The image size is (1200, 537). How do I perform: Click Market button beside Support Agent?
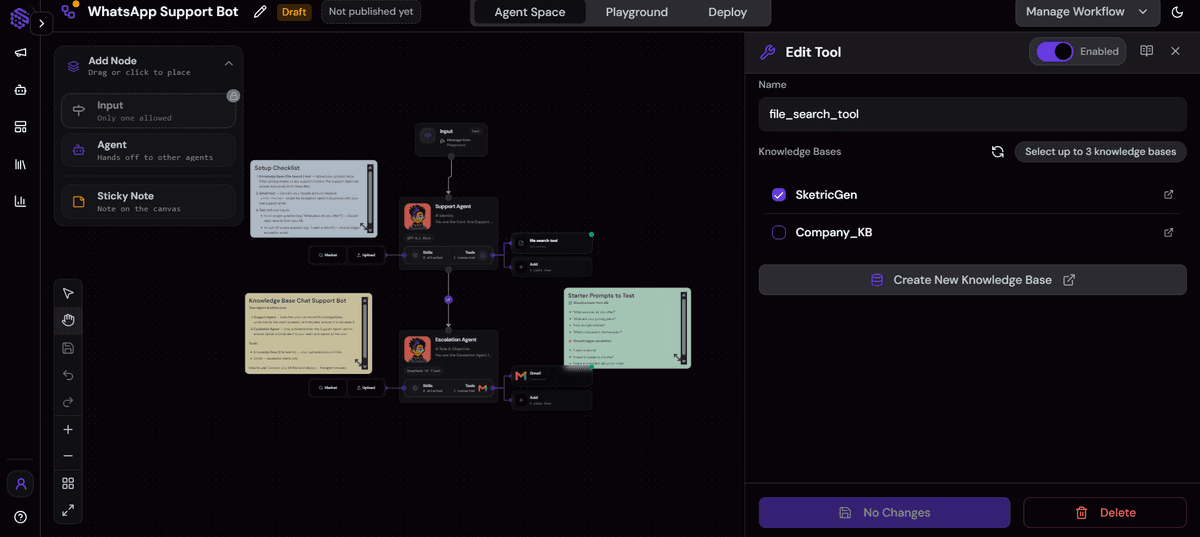point(328,255)
